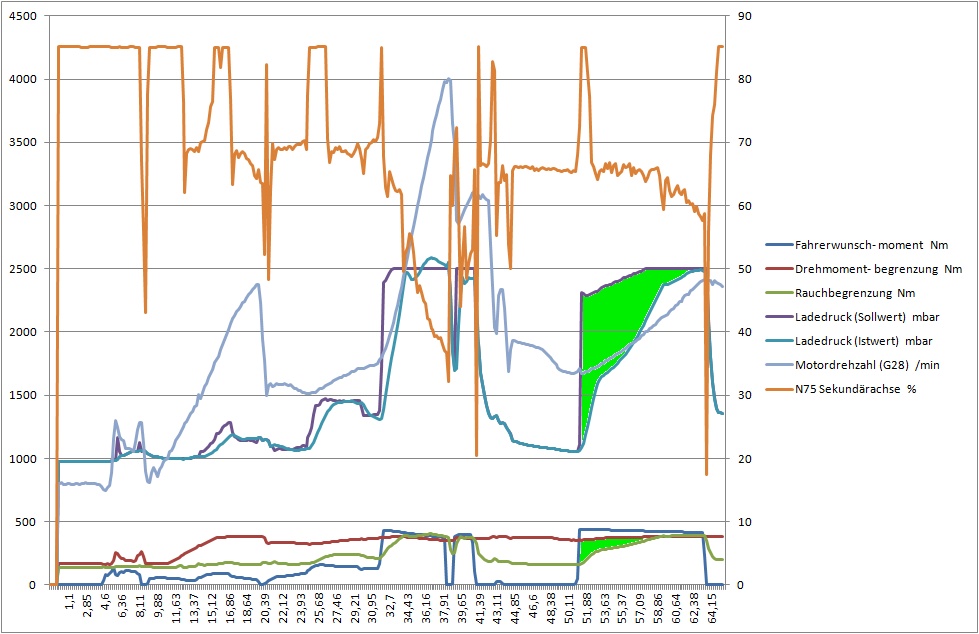This screenshot has height=634, width=979.
Task: Click the right axis label 20
Action: coord(744,458)
